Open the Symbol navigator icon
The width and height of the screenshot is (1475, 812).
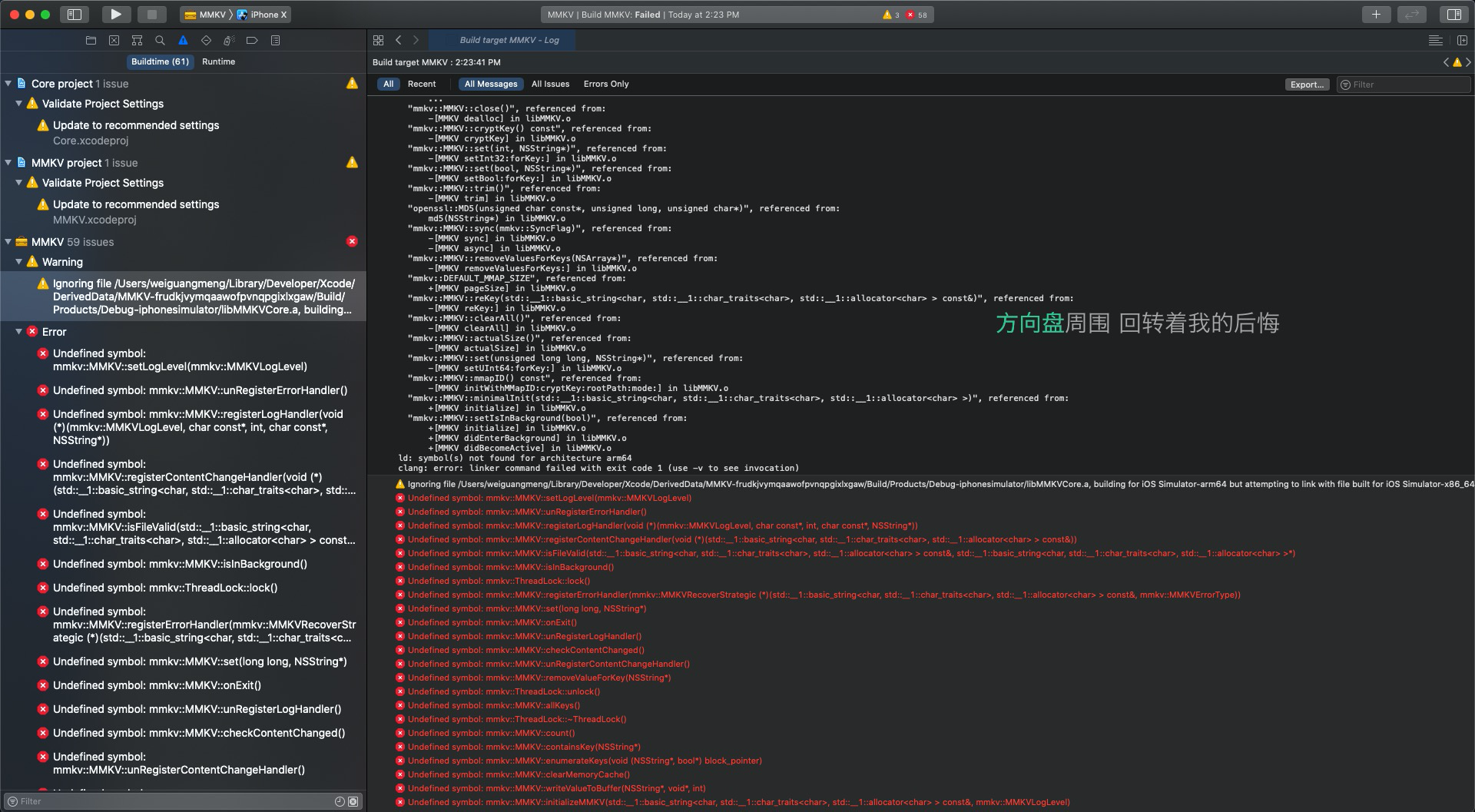pos(137,40)
